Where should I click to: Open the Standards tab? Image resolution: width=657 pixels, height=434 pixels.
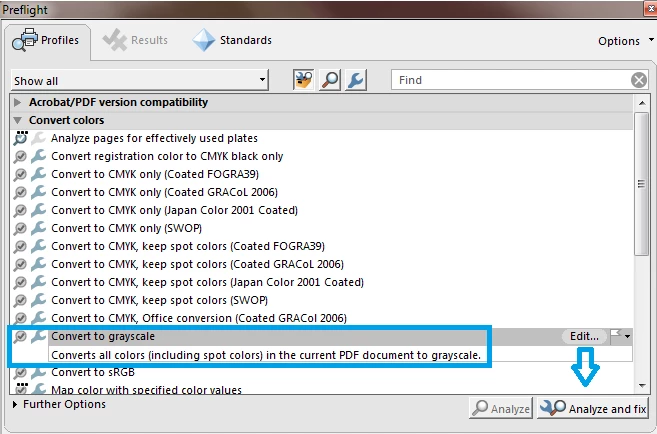tap(233, 41)
